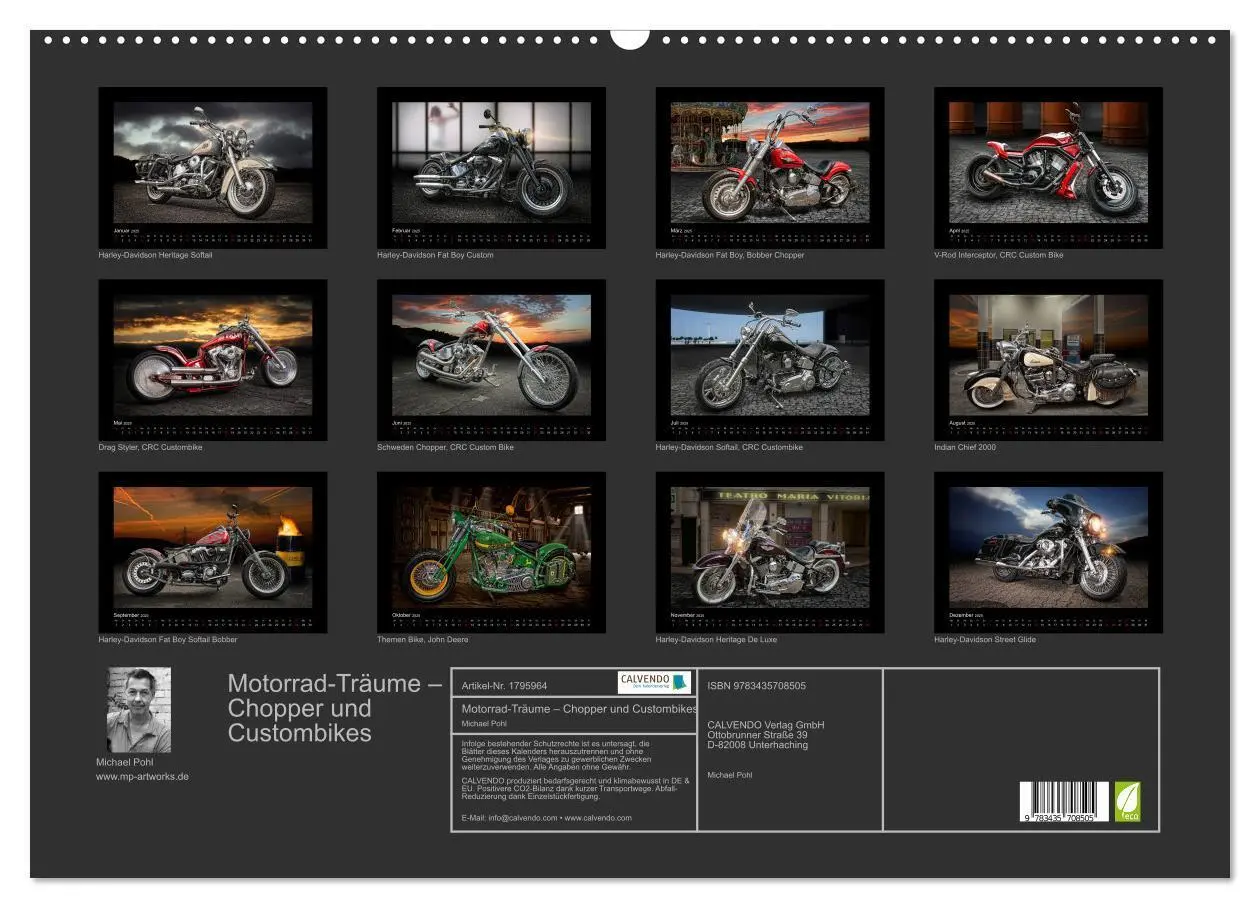Viewport: 1260px width, 908px height.
Task: Click 'D-82008 Unterhaching' address line
Action: click(x=757, y=745)
